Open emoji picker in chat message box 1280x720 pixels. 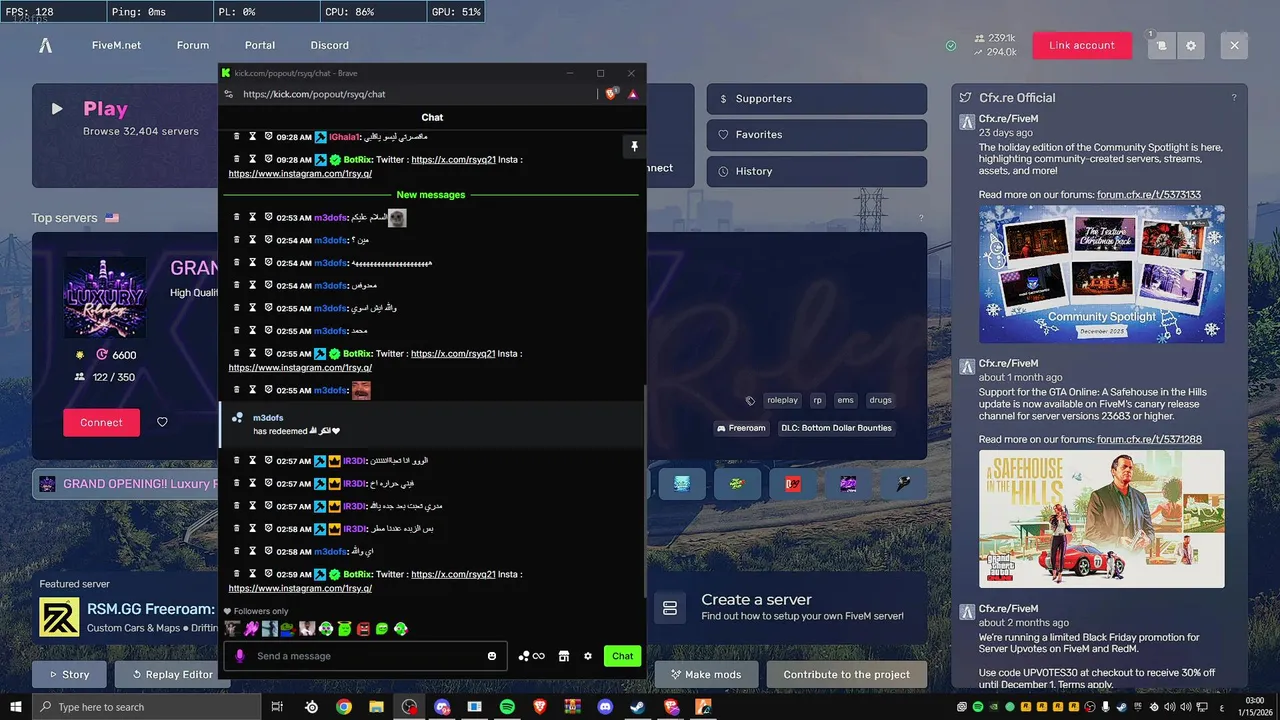click(x=492, y=656)
